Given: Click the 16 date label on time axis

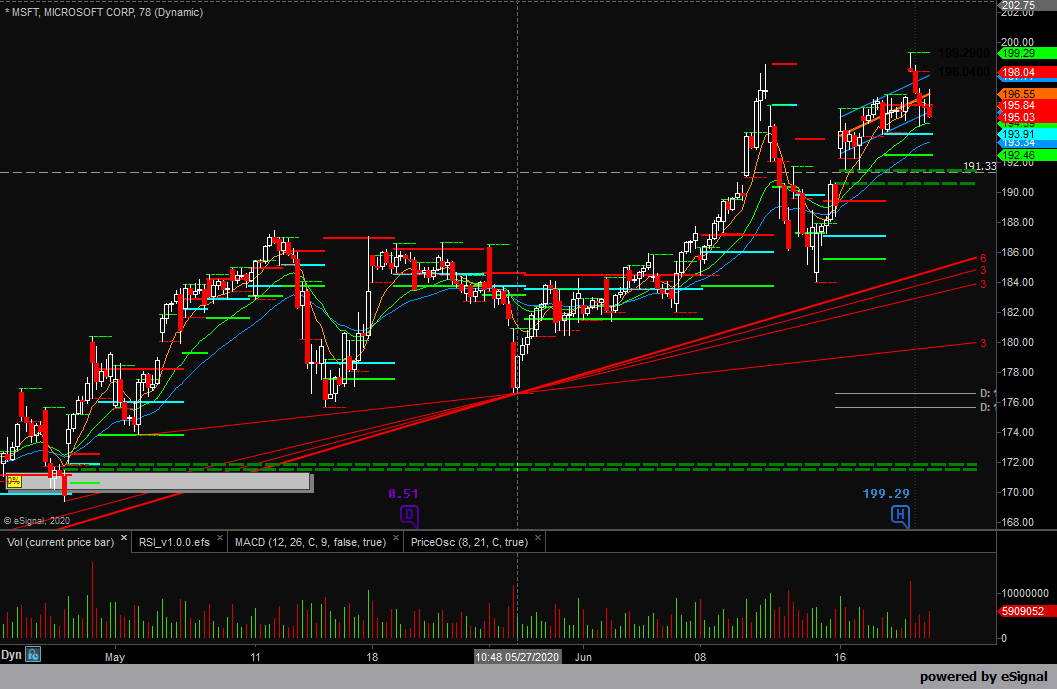Looking at the screenshot, I should coord(839,657).
